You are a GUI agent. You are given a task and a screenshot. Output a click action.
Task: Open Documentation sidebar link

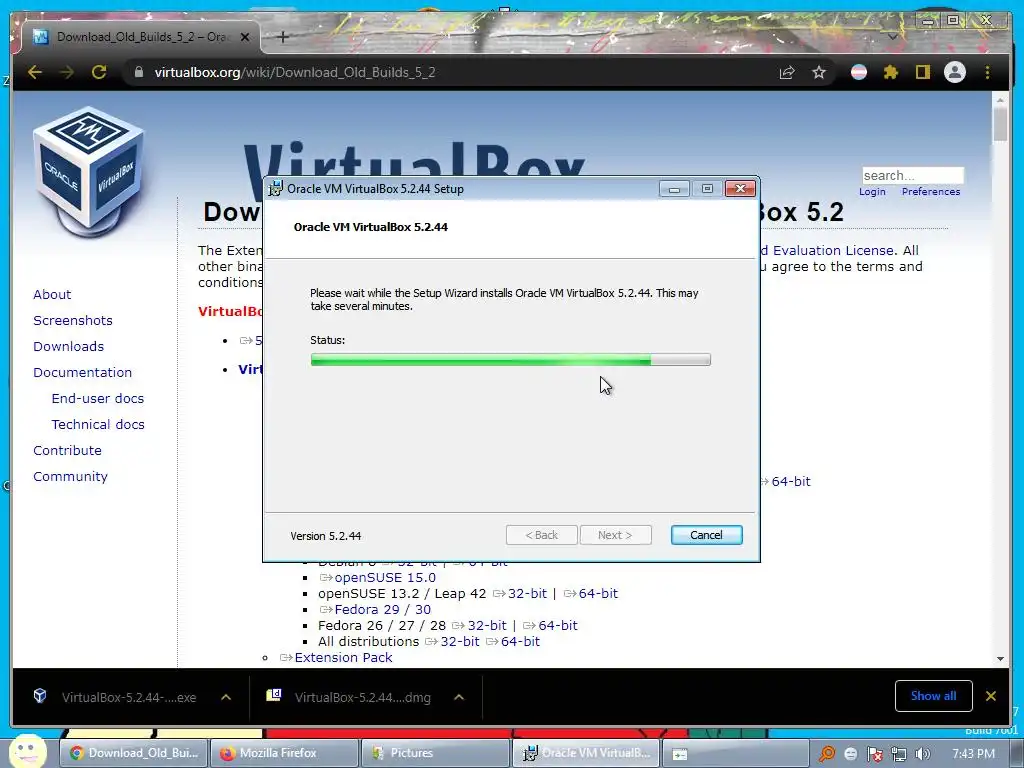82,372
